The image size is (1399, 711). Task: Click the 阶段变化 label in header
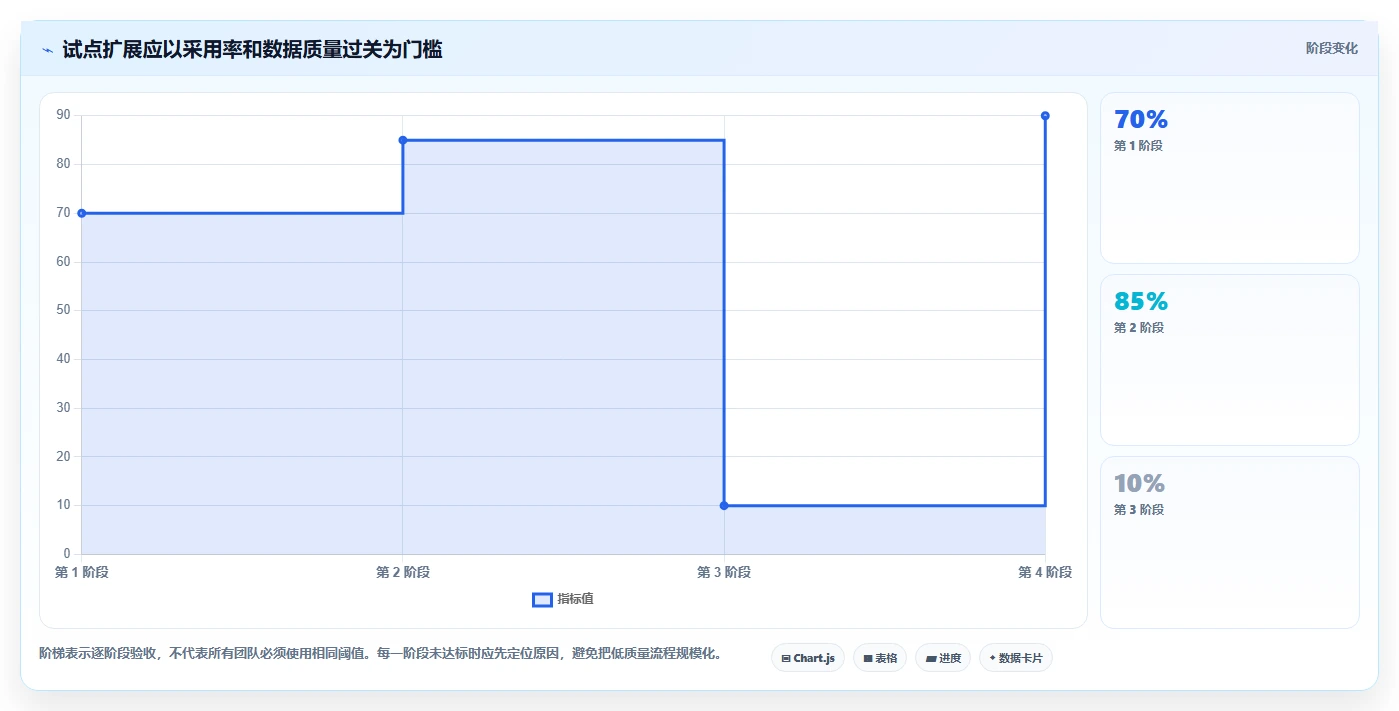[x=1332, y=48]
